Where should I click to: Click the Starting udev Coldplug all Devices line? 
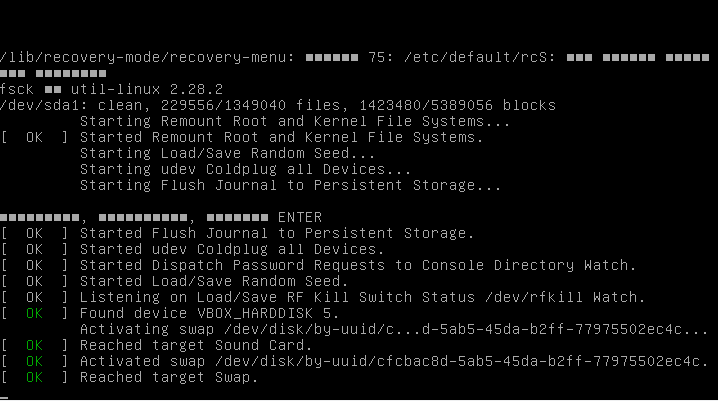246,169
